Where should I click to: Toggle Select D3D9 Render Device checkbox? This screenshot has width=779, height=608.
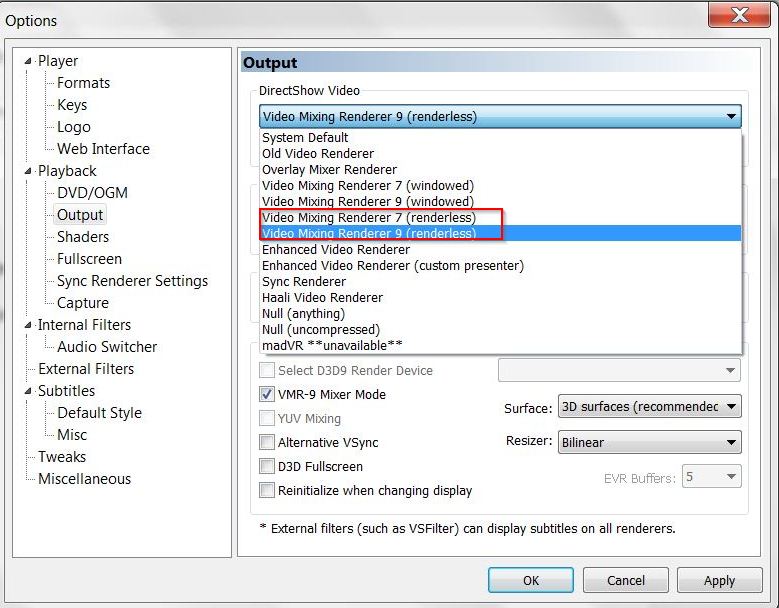[267, 370]
